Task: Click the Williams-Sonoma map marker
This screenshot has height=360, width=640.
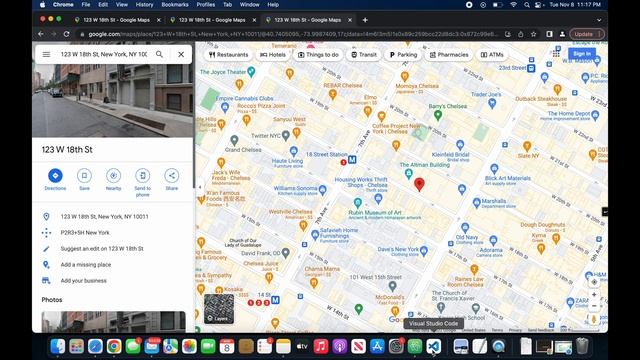Action: point(323,190)
